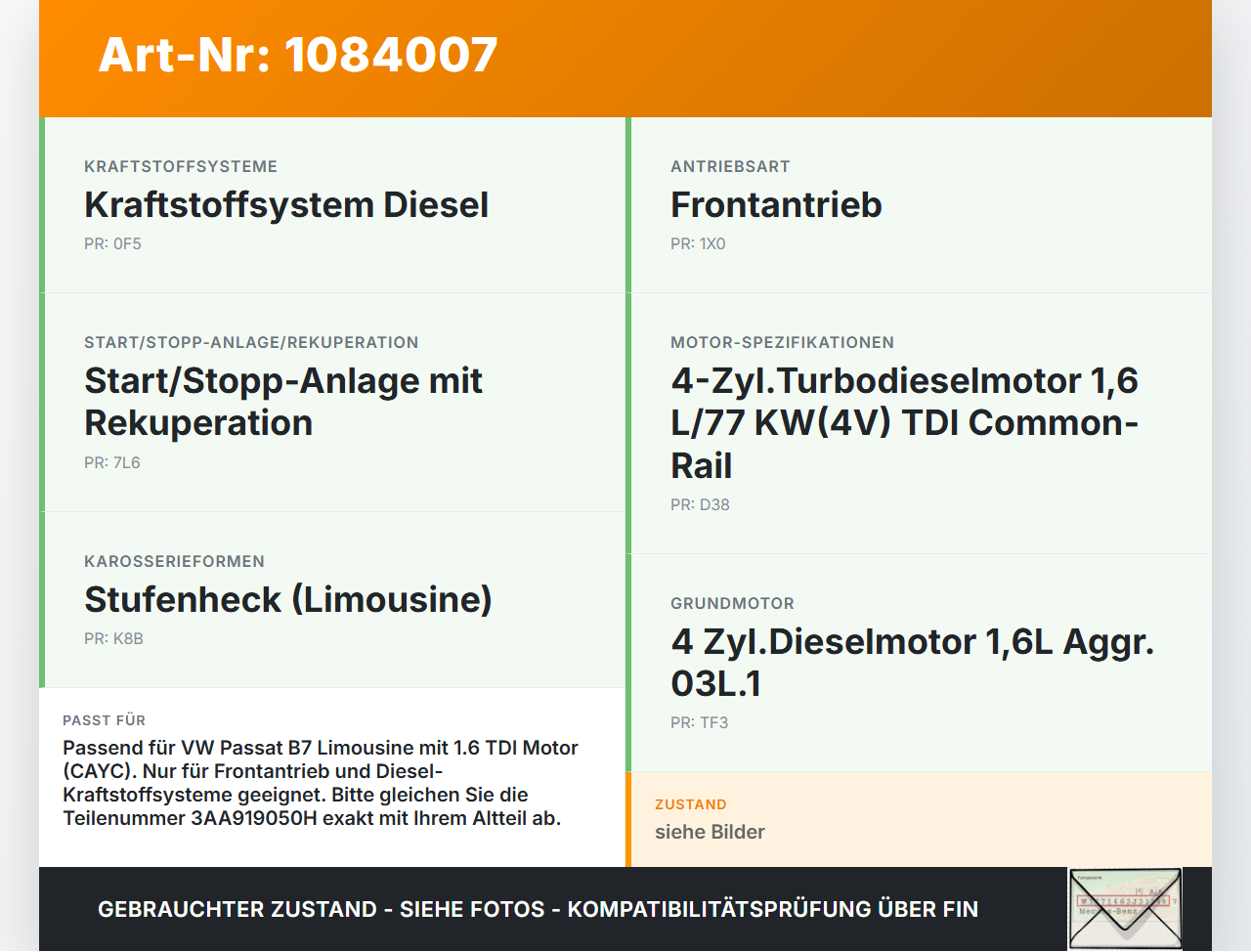Select the Art-Nr: 1084007 heading

[298, 55]
